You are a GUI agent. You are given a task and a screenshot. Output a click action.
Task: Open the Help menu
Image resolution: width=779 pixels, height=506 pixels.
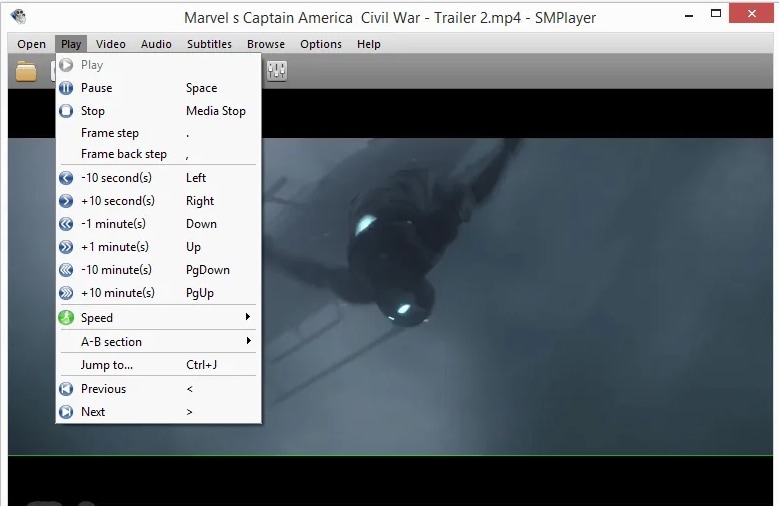coord(369,44)
